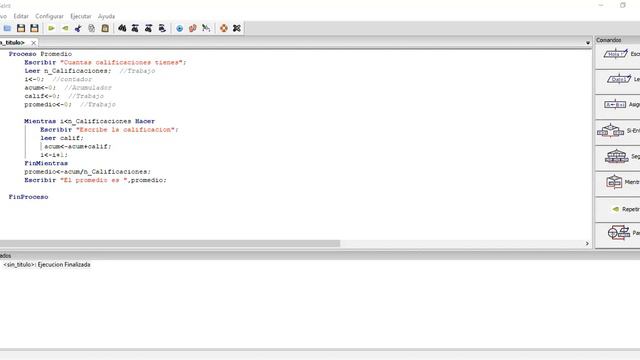640x360 pixels.
Task: Click the horizontal scrollbar right arrow
Action: 587,243
